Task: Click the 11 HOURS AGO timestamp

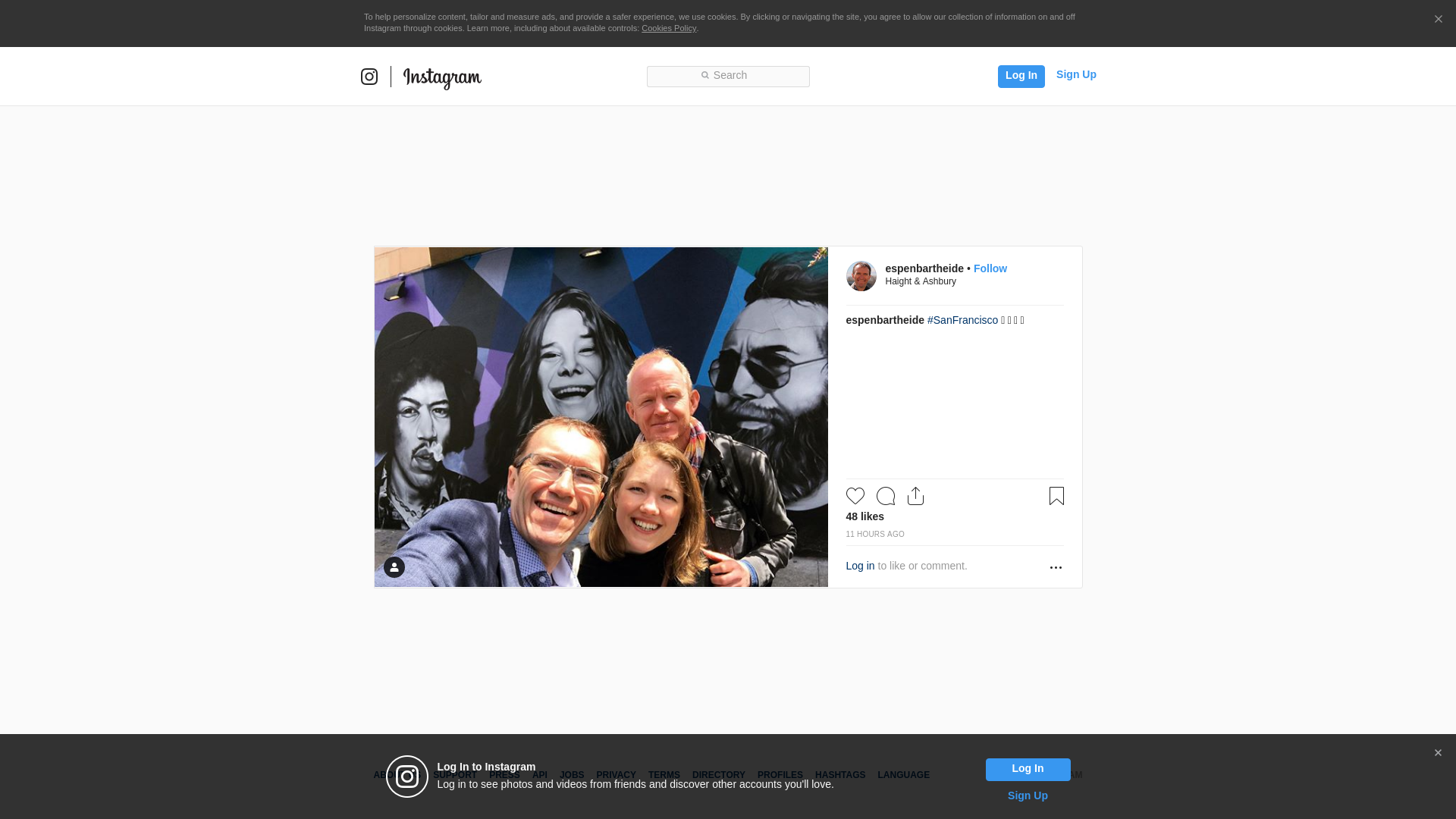Action: click(875, 535)
